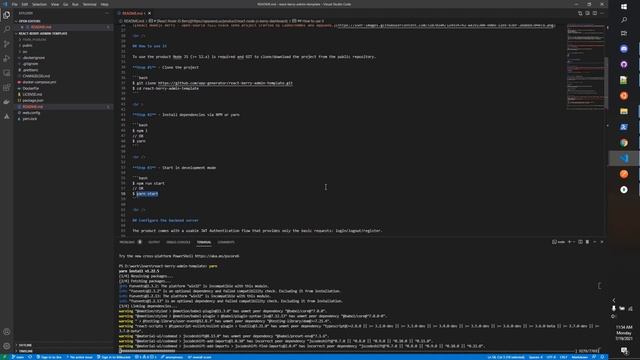
Task: Open the Run and Debug view
Action: (x=7, y=58)
